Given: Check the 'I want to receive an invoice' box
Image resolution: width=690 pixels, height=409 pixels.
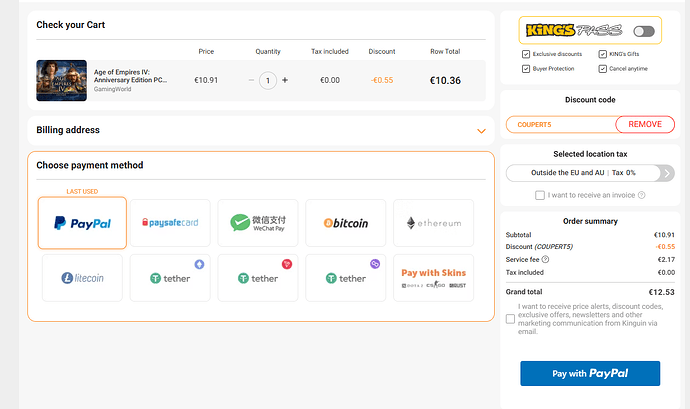Looking at the screenshot, I should [x=540, y=195].
